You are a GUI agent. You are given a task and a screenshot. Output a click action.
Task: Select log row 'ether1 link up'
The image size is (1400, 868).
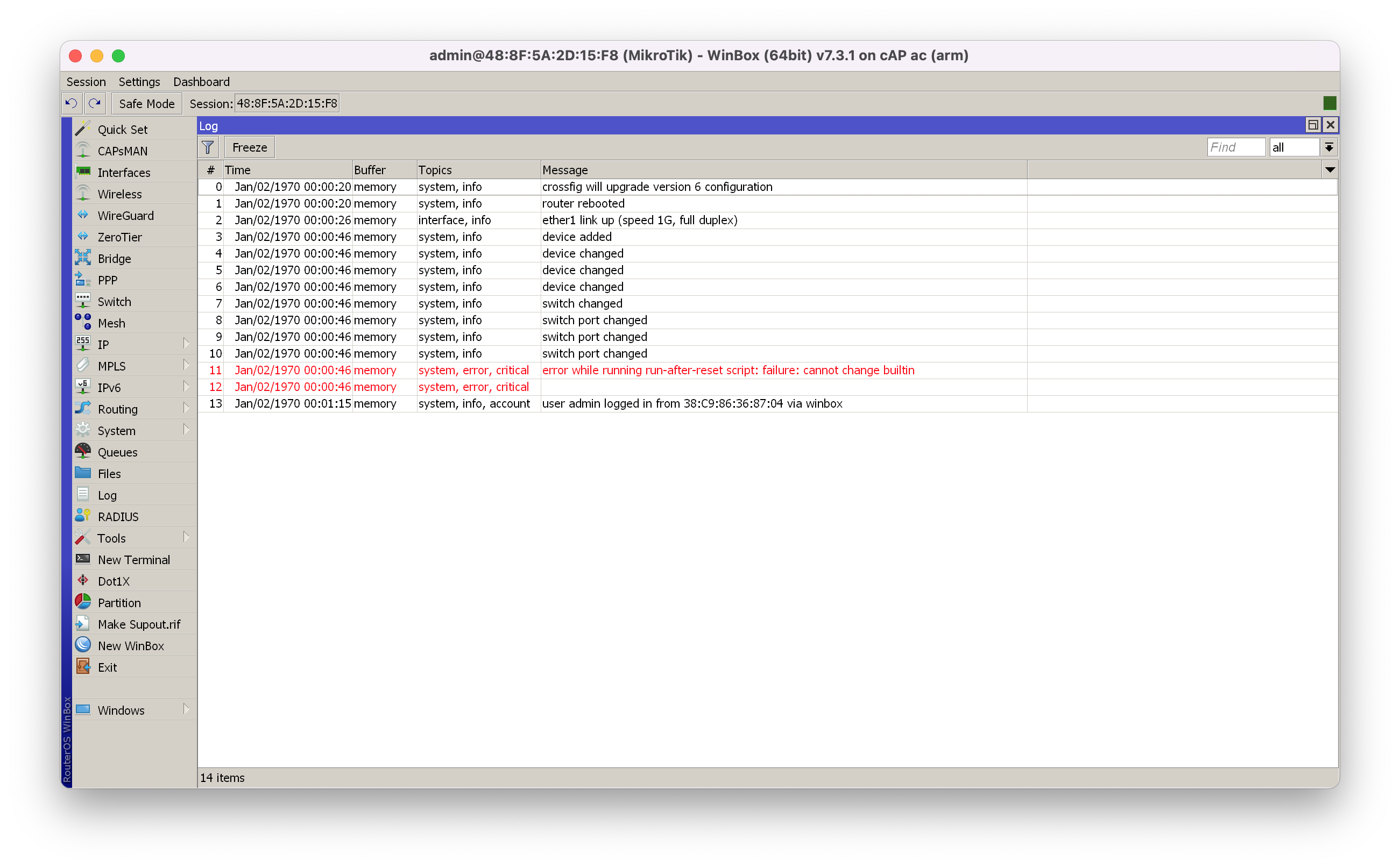coord(767,220)
